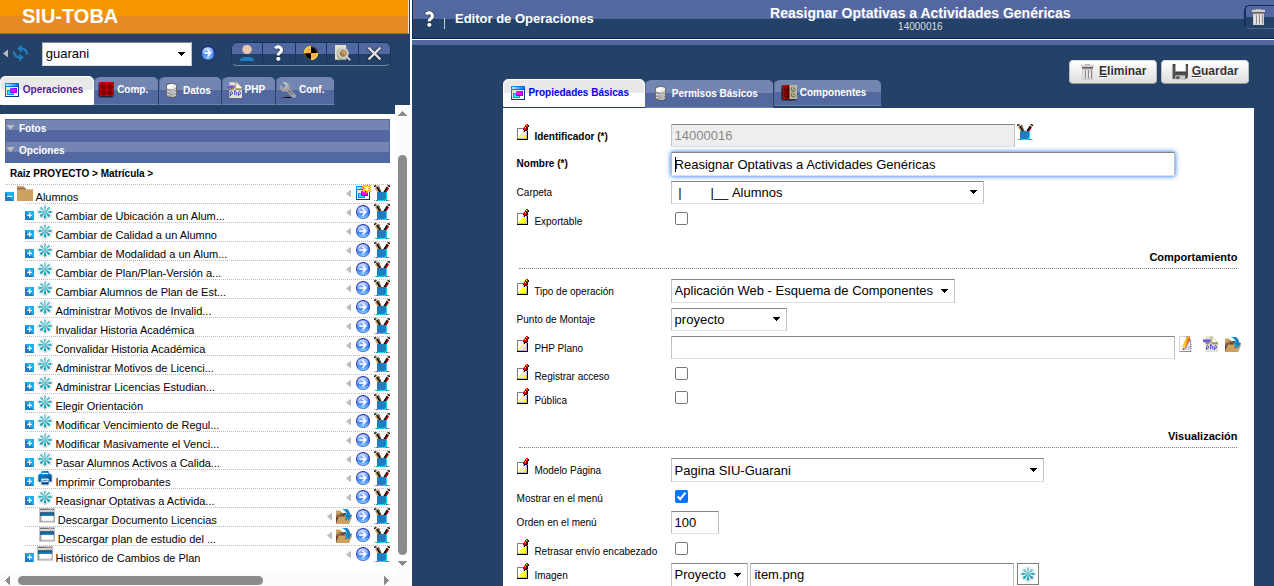Click the pencil edit icon beside PHP Plano
The image size is (1274, 586).
point(1186,345)
